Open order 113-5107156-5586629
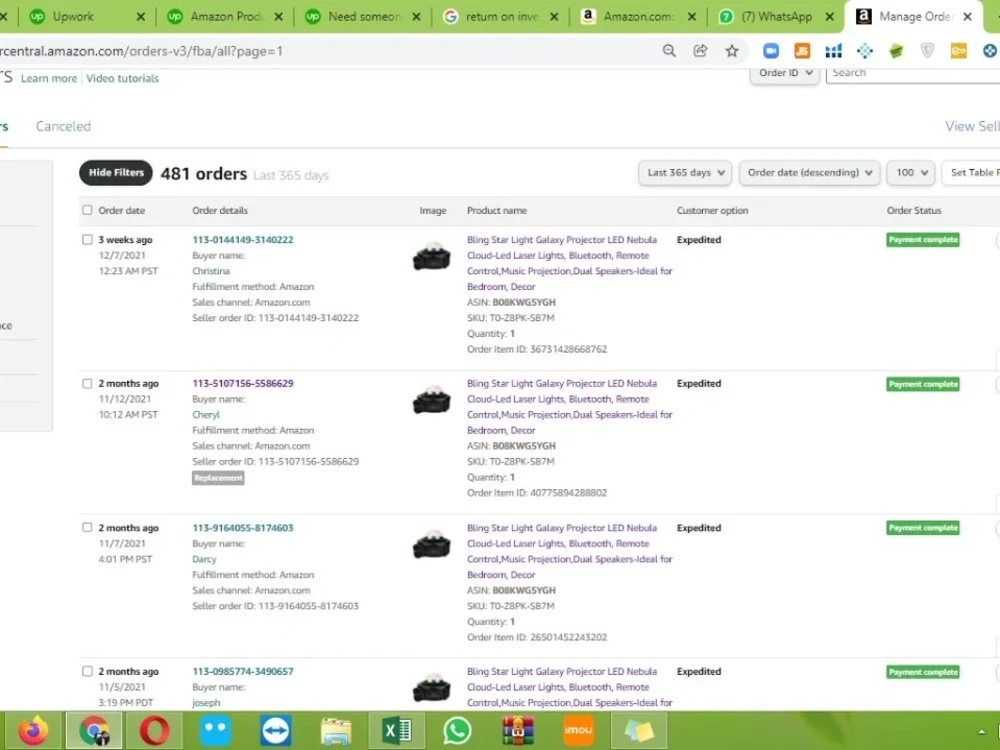The height and width of the screenshot is (750, 1000). pyautogui.click(x=243, y=383)
